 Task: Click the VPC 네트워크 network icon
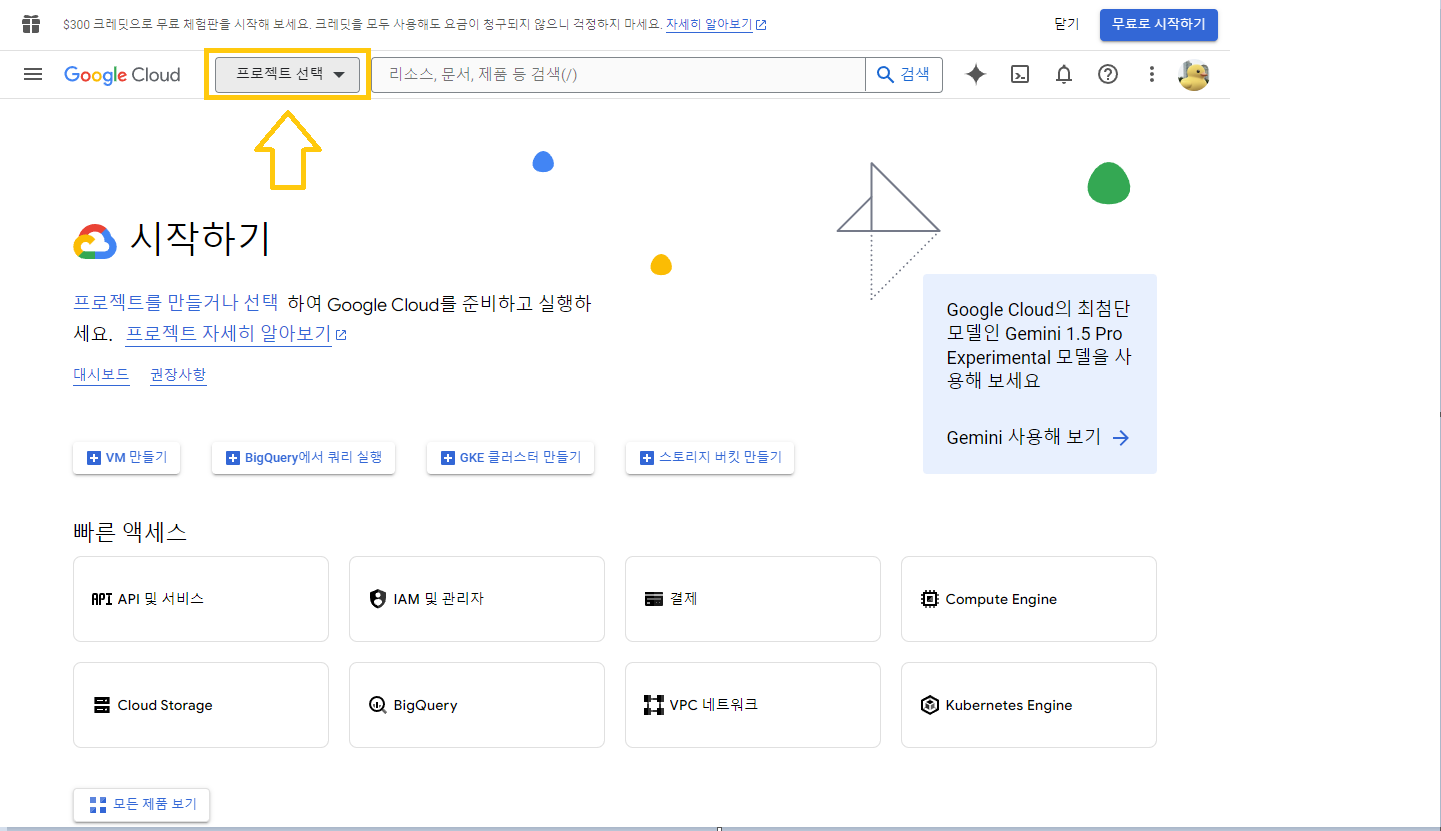pyautogui.click(x=654, y=705)
